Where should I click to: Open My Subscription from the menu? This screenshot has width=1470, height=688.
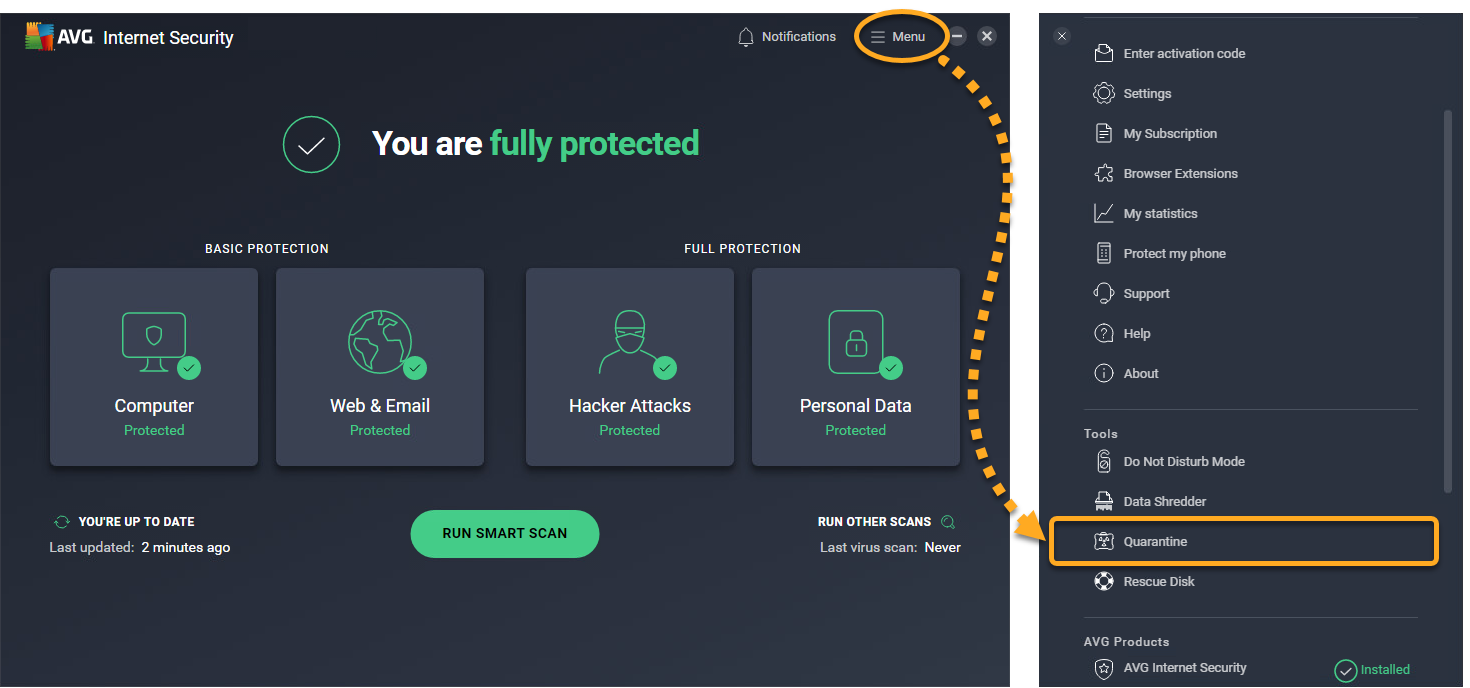(x=1170, y=133)
